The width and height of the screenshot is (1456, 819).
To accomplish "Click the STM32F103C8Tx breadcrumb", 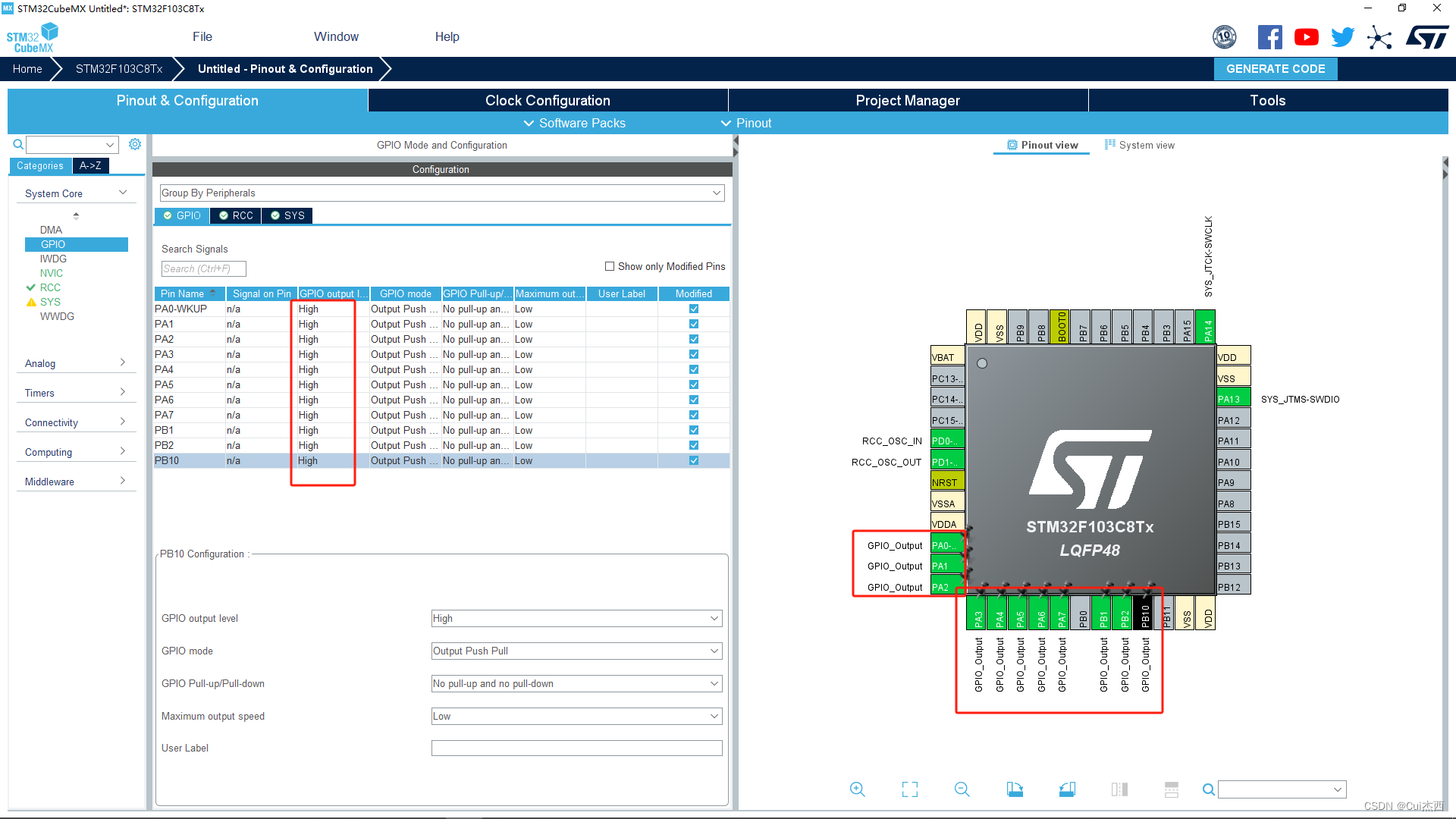I will coord(119,69).
